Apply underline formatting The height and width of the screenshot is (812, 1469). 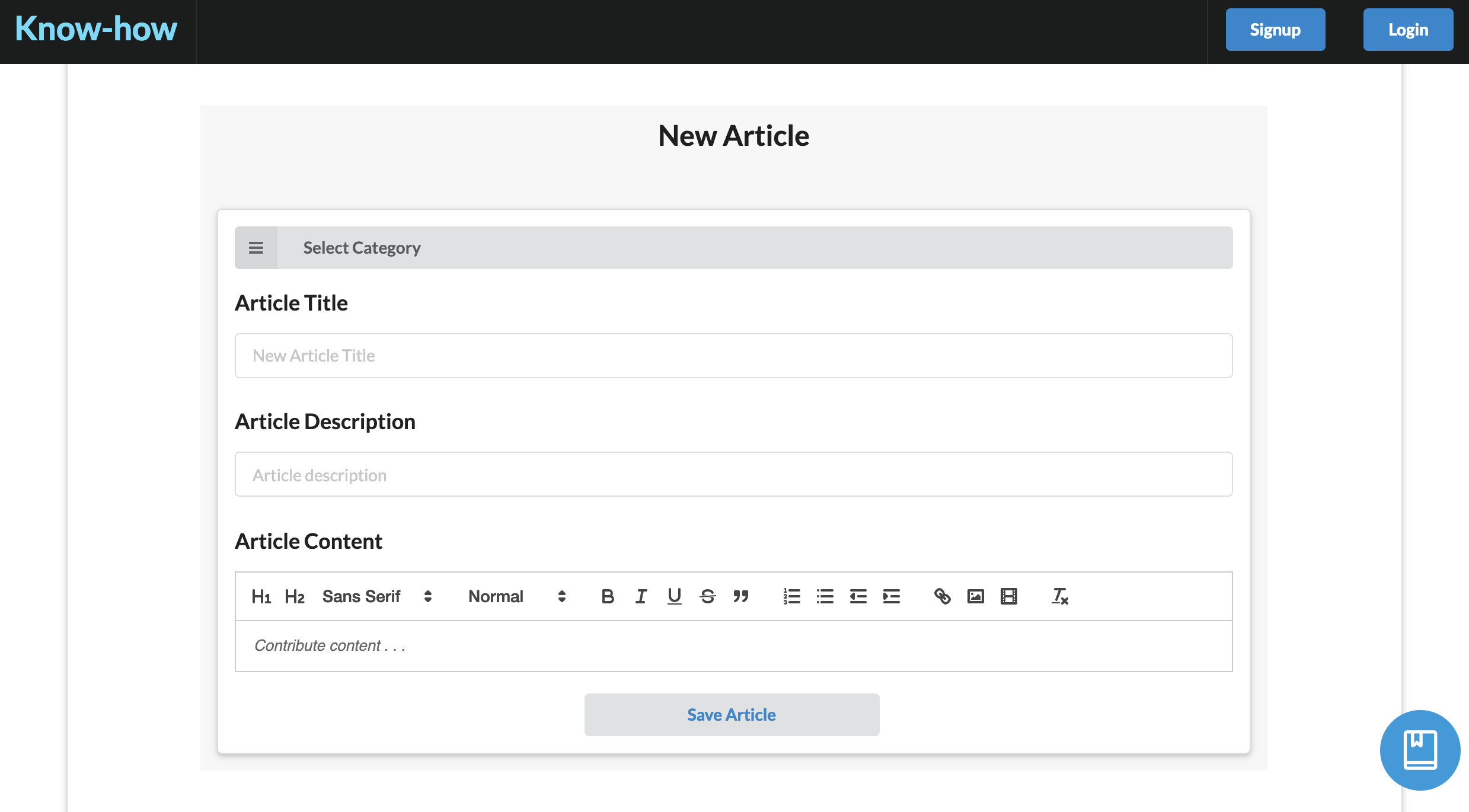click(674, 596)
